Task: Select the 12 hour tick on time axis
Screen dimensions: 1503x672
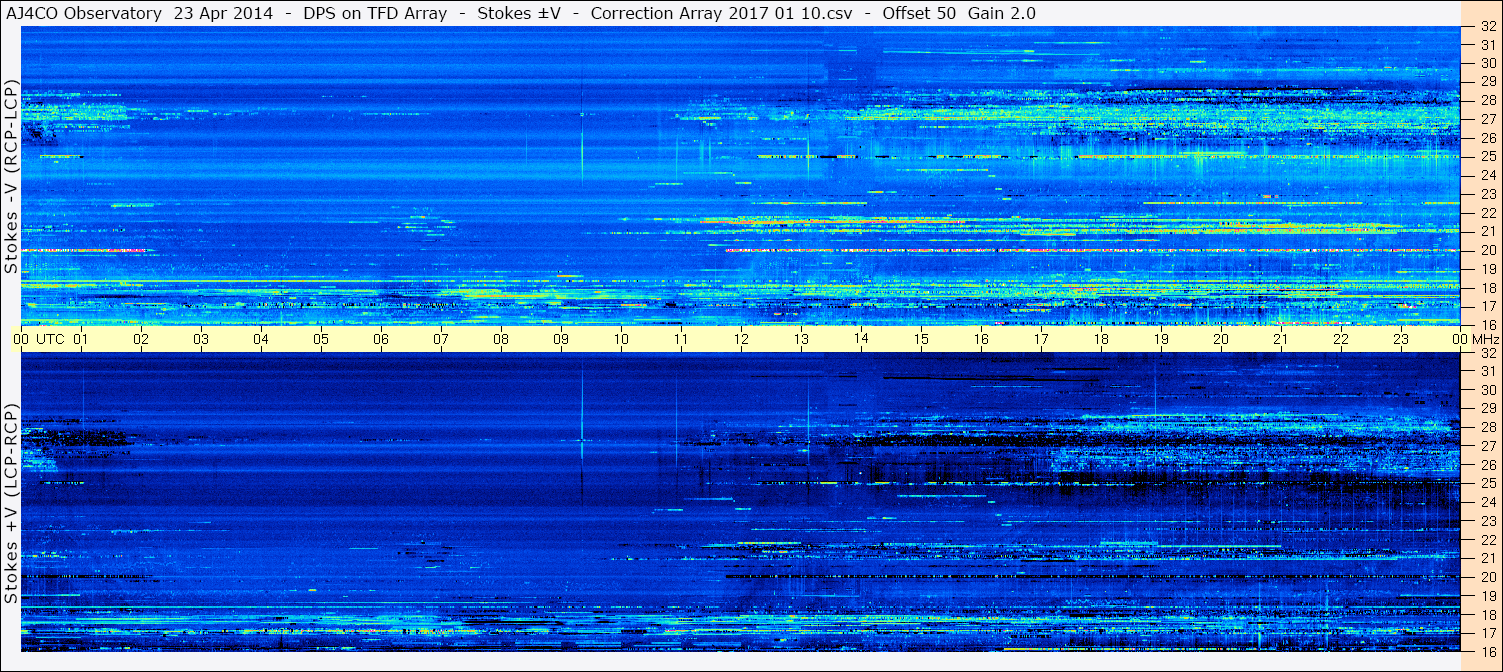Action: click(x=741, y=339)
